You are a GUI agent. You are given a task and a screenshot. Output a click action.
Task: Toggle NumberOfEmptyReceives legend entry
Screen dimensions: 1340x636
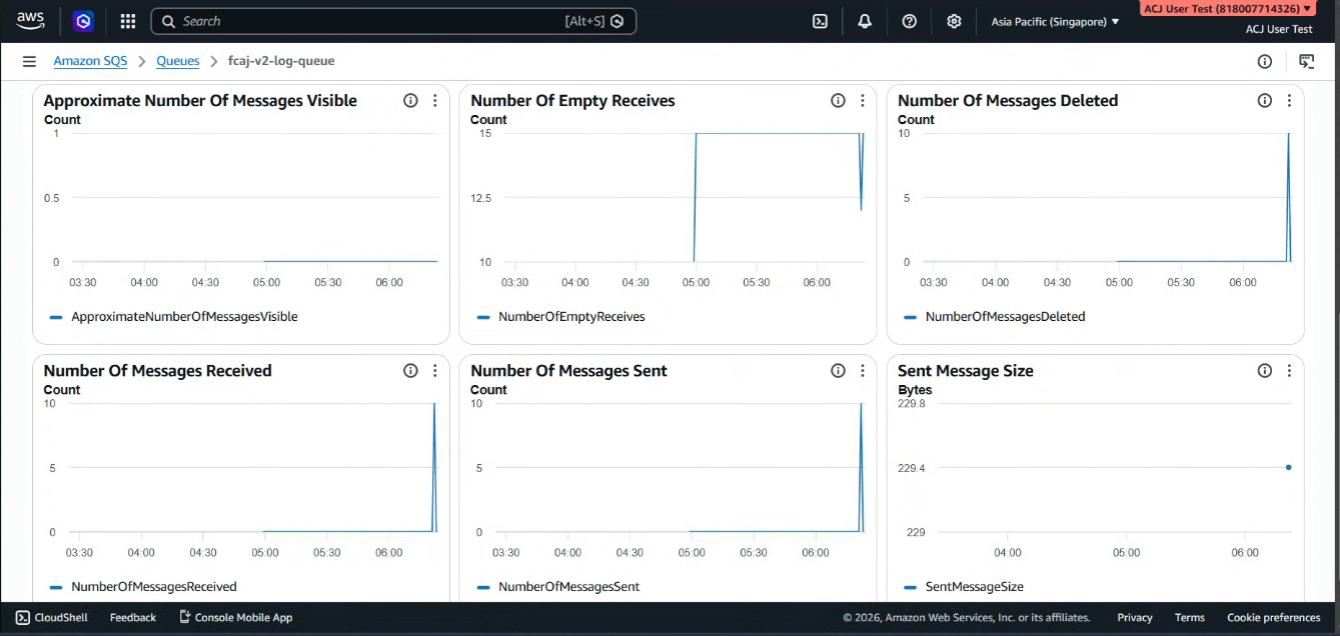(561, 317)
